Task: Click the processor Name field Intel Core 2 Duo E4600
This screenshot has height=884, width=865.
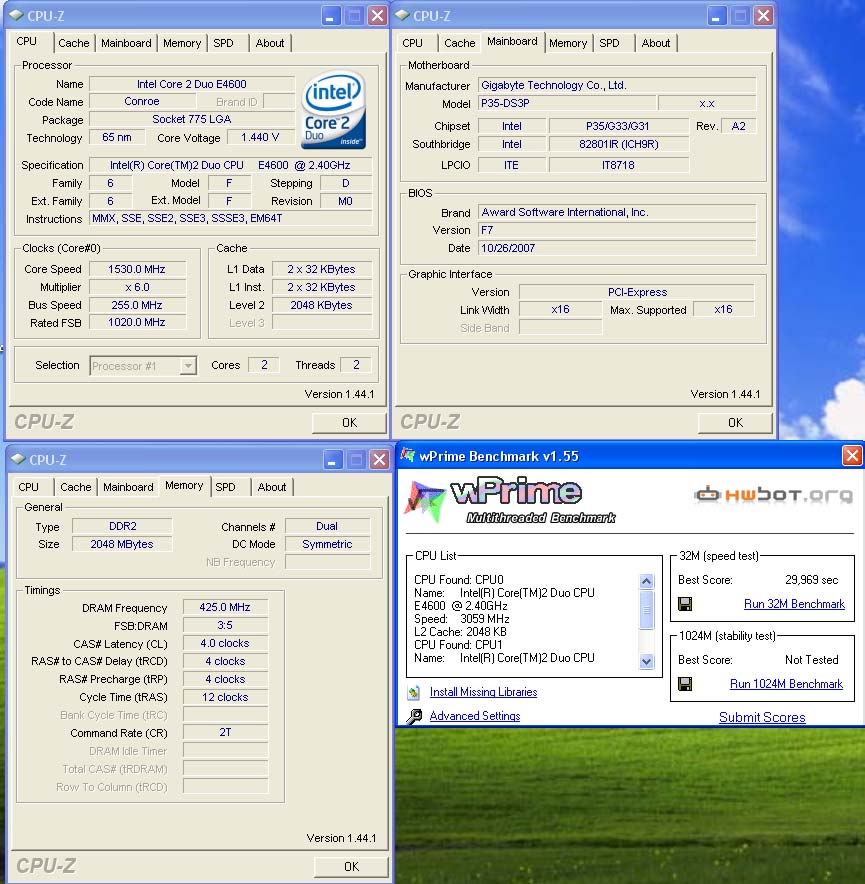Action: pyautogui.click(x=192, y=84)
